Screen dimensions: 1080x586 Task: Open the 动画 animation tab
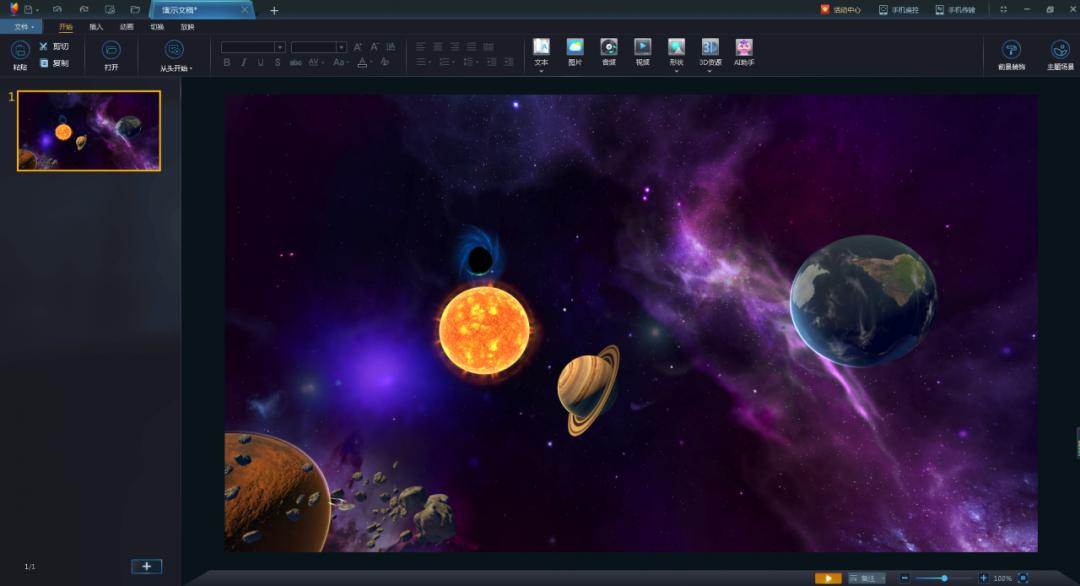click(x=126, y=27)
